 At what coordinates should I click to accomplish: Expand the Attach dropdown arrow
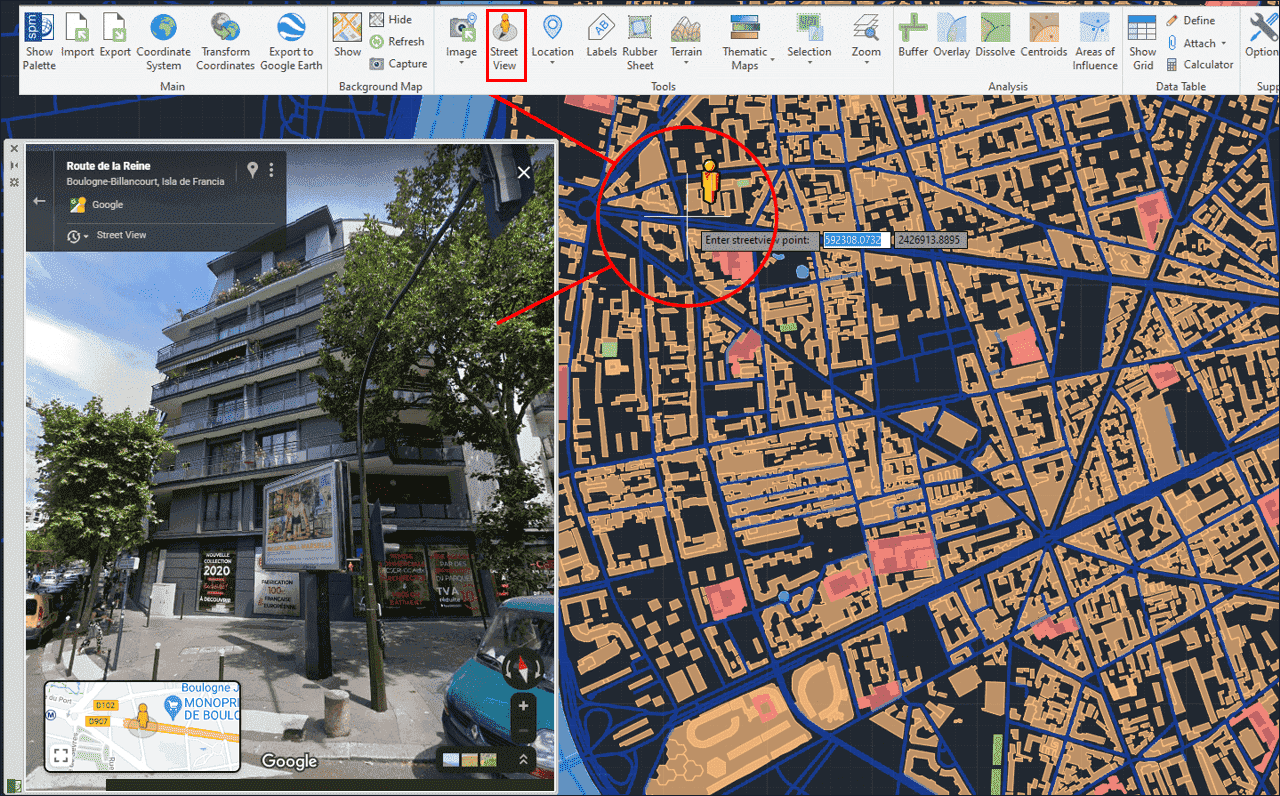[1224, 44]
